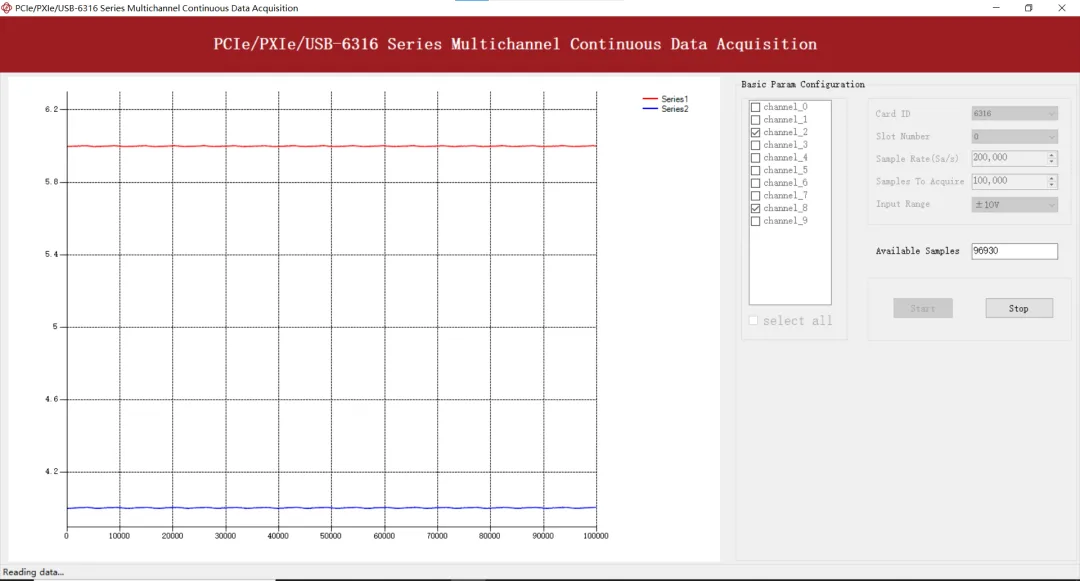This screenshot has height=581, width=1080.
Task: Click the application icon in the title bar
Action: (x=7, y=8)
